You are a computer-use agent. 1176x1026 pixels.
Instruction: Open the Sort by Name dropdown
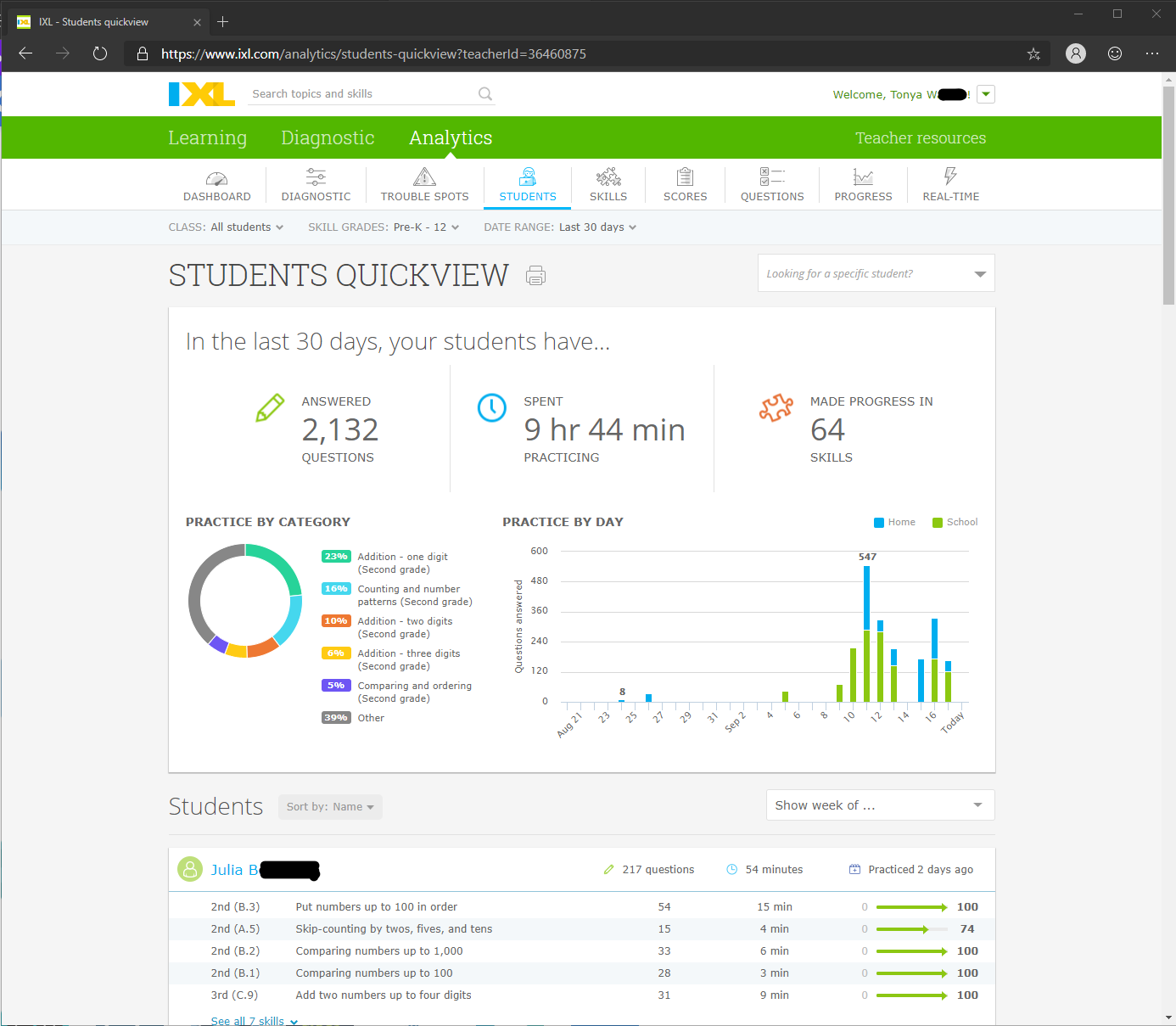(330, 807)
